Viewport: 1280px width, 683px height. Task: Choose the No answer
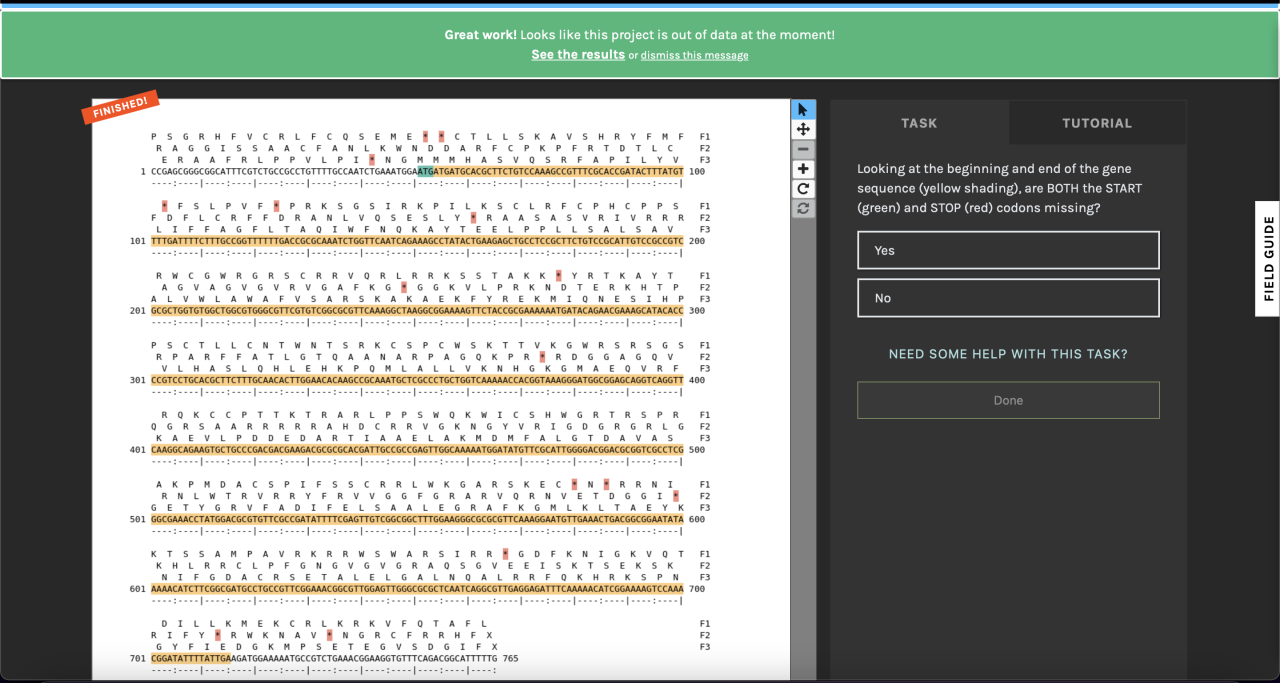(1008, 298)
